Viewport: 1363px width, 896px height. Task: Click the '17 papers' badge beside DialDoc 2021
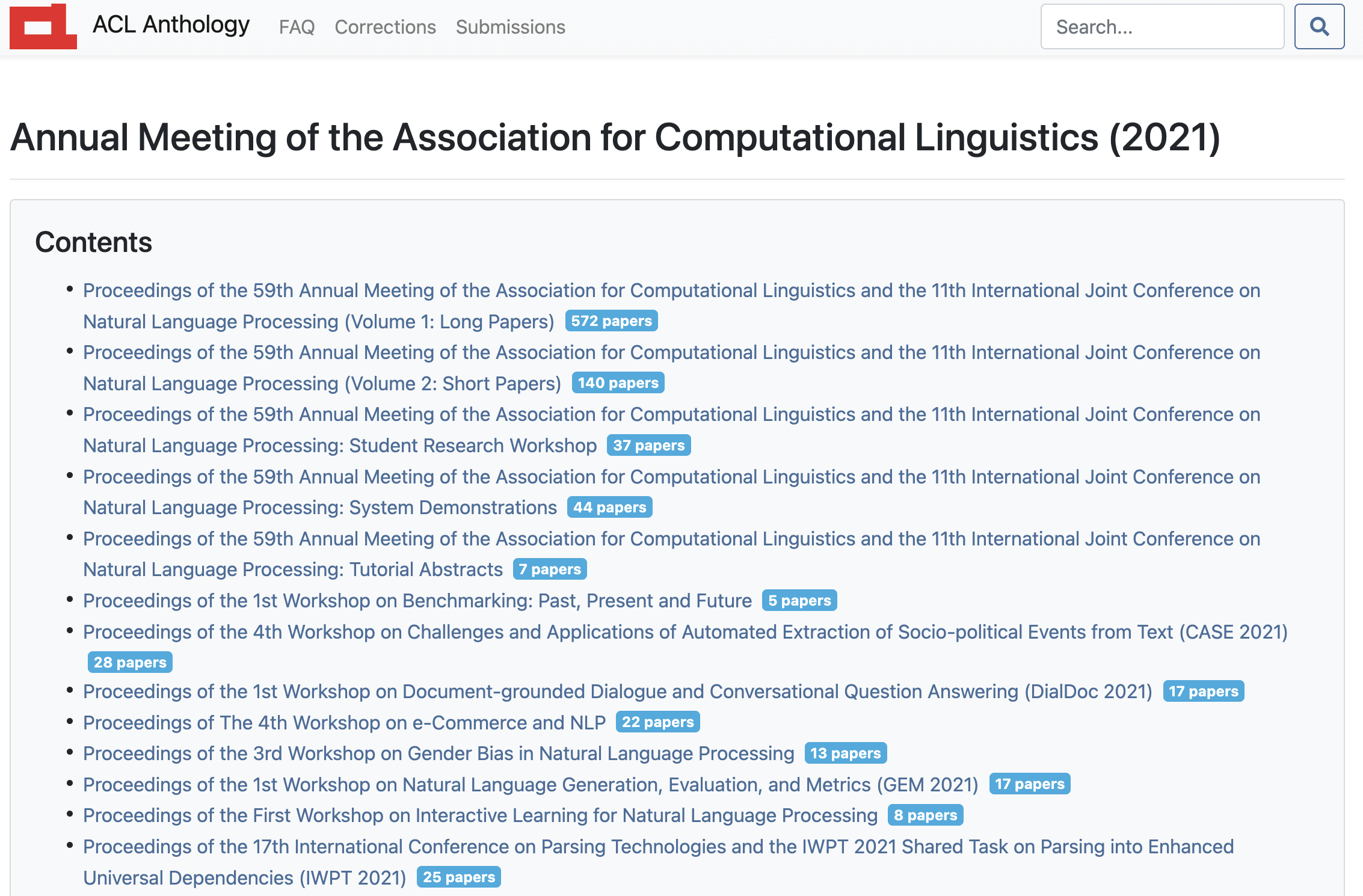click(x=1203, y=692)
